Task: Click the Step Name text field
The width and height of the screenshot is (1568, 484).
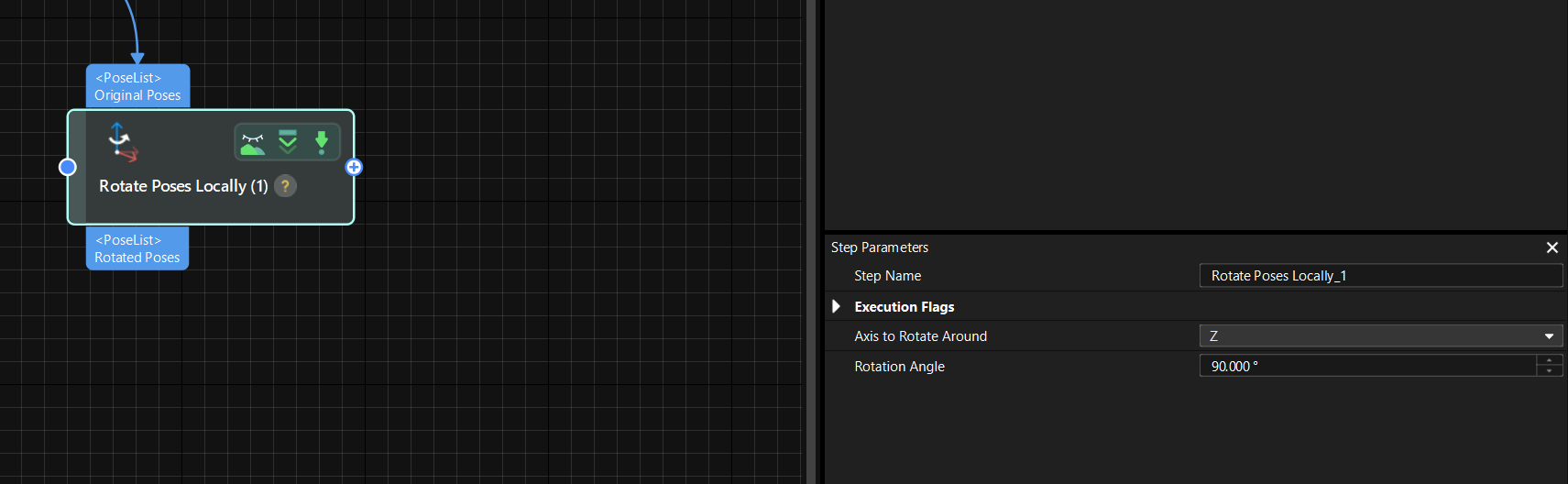Action: pos(1380,276)
